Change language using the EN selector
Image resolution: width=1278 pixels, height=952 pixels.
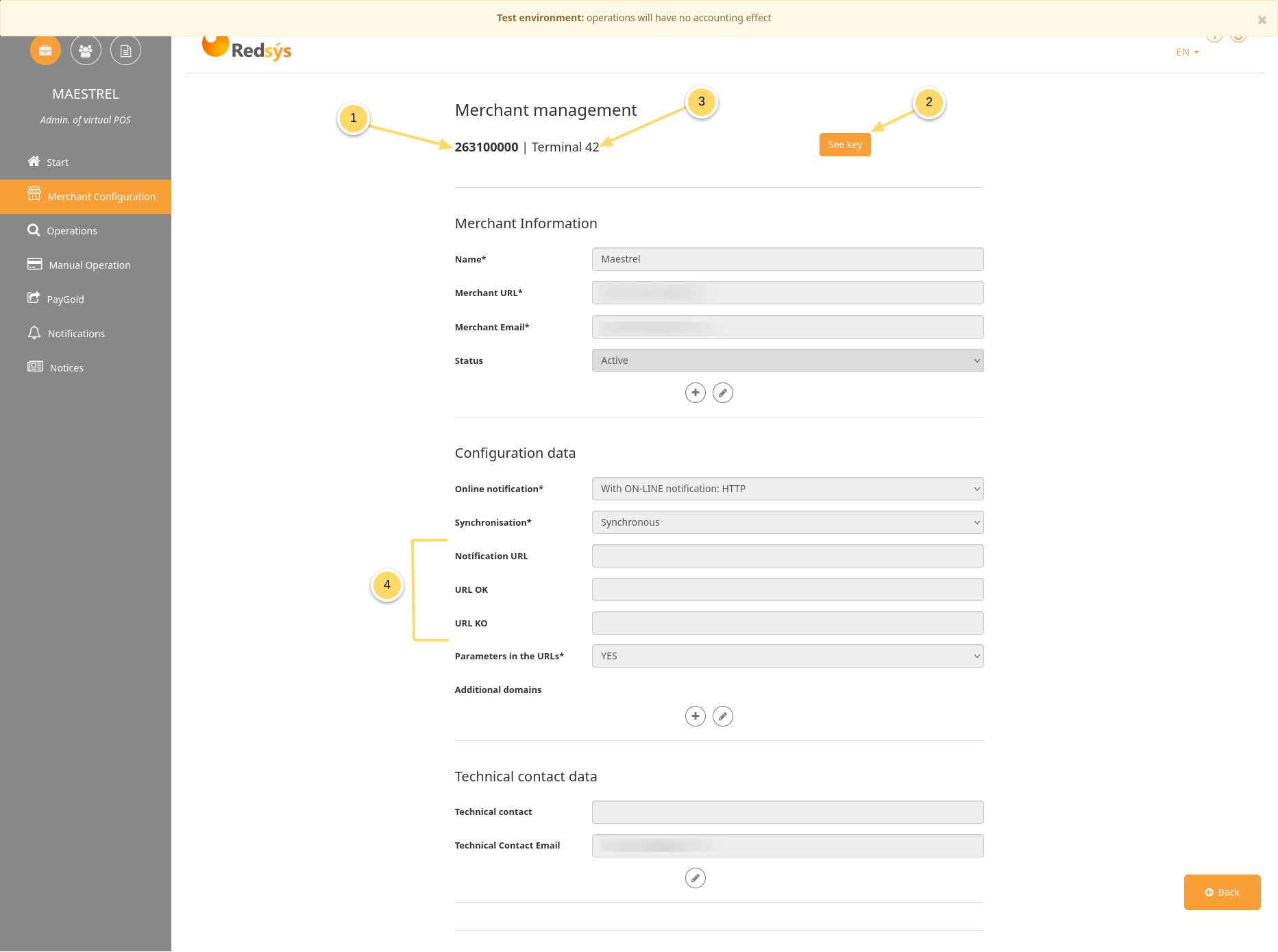(x=1187, y=52)
